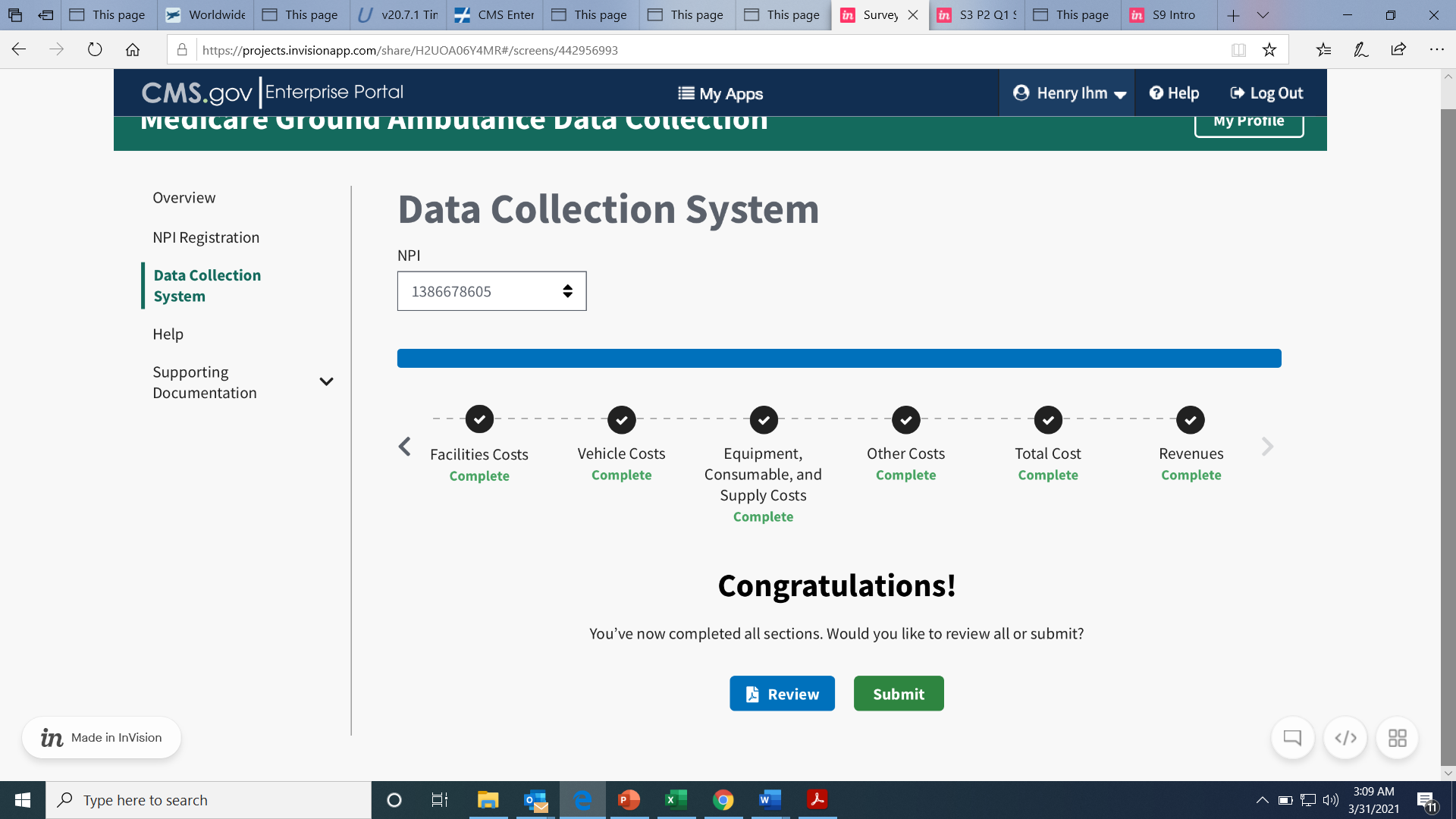The height and width of the screenshot is (819, 1456).
Task: Click the browser favorites star icon
Action: point(1269,50)
